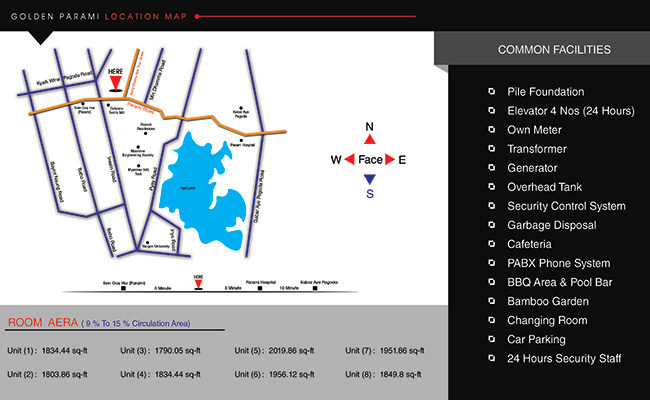This screenshot has height=400, width=650.
Task: Click the bullet icon beside Generator
Action: pos(491,168)
